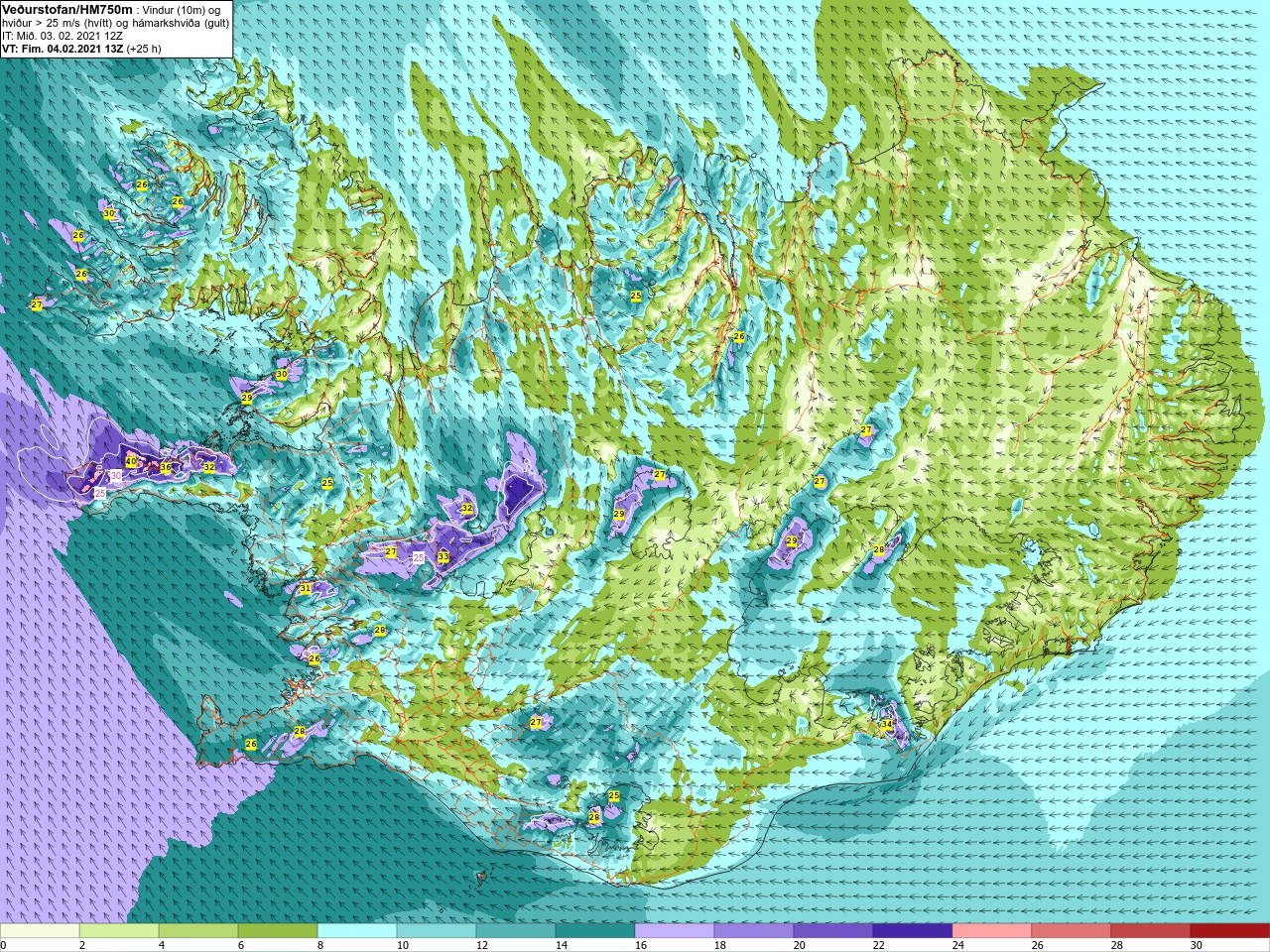Click the legend scale number 20
Image resolution: width=1270 pixels, height=952 pixels.
pos(800,945)
